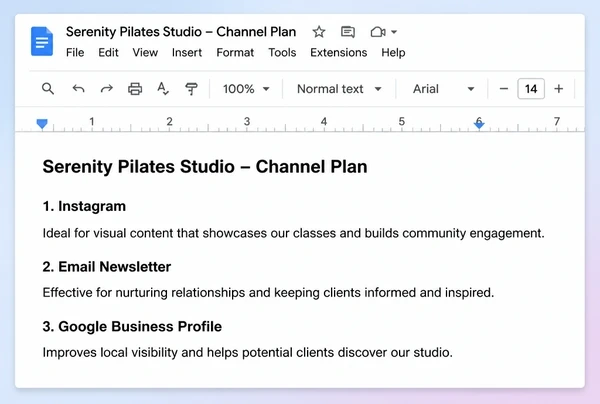
Task: Open the File menu
Action: (x=75, y=52)
